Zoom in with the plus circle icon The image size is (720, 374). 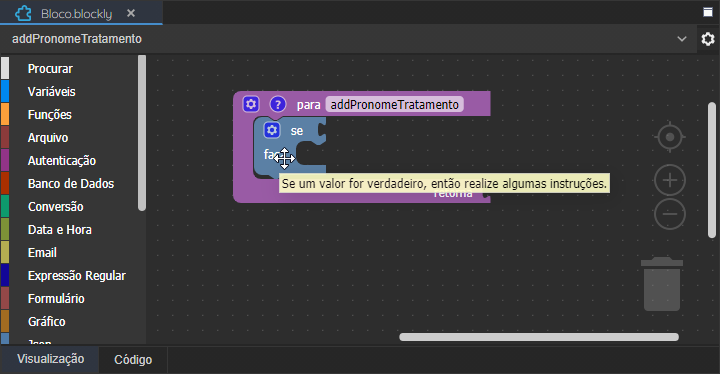click(670, 180)
